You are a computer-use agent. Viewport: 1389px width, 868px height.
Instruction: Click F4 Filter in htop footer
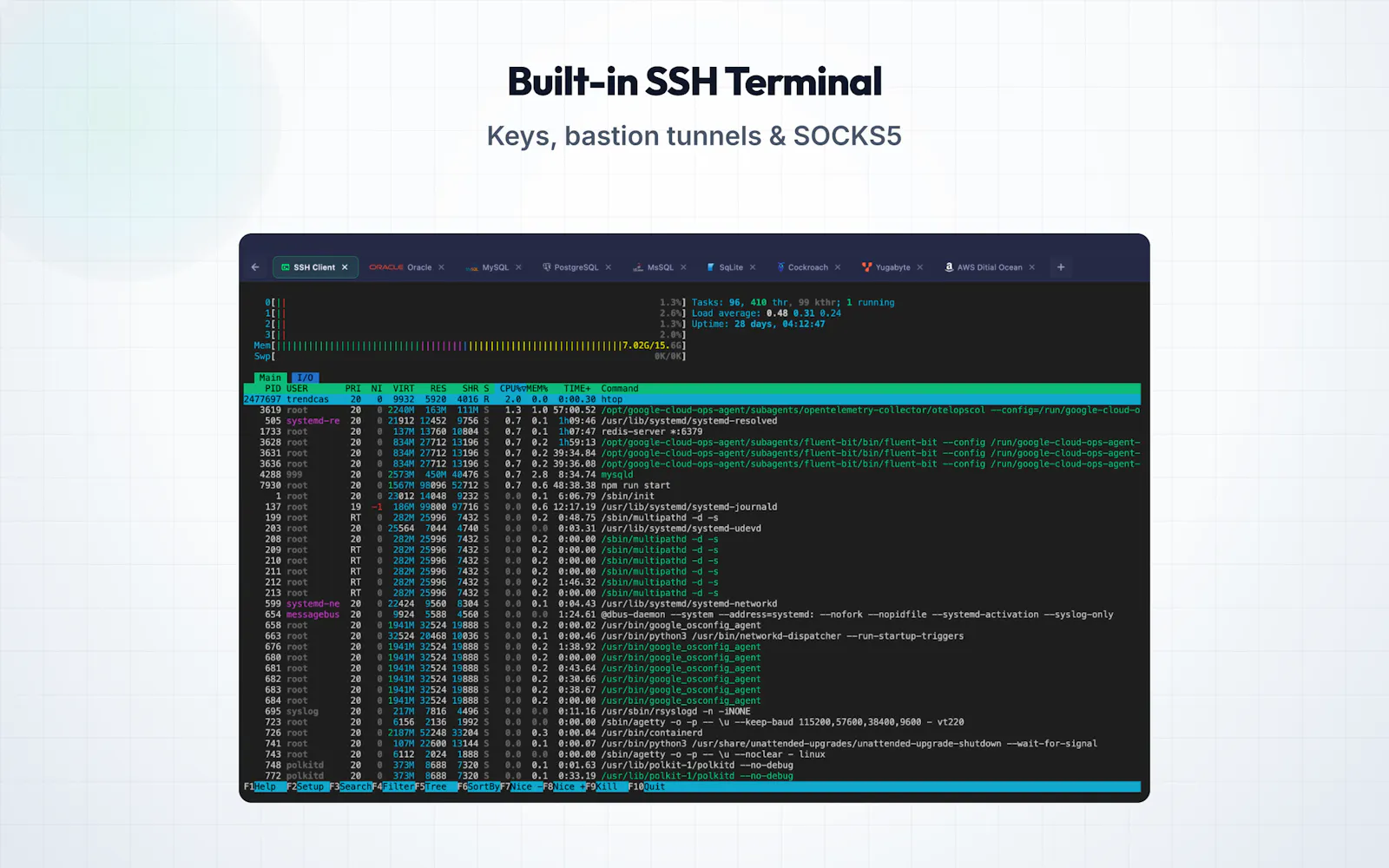pos(393,786)
